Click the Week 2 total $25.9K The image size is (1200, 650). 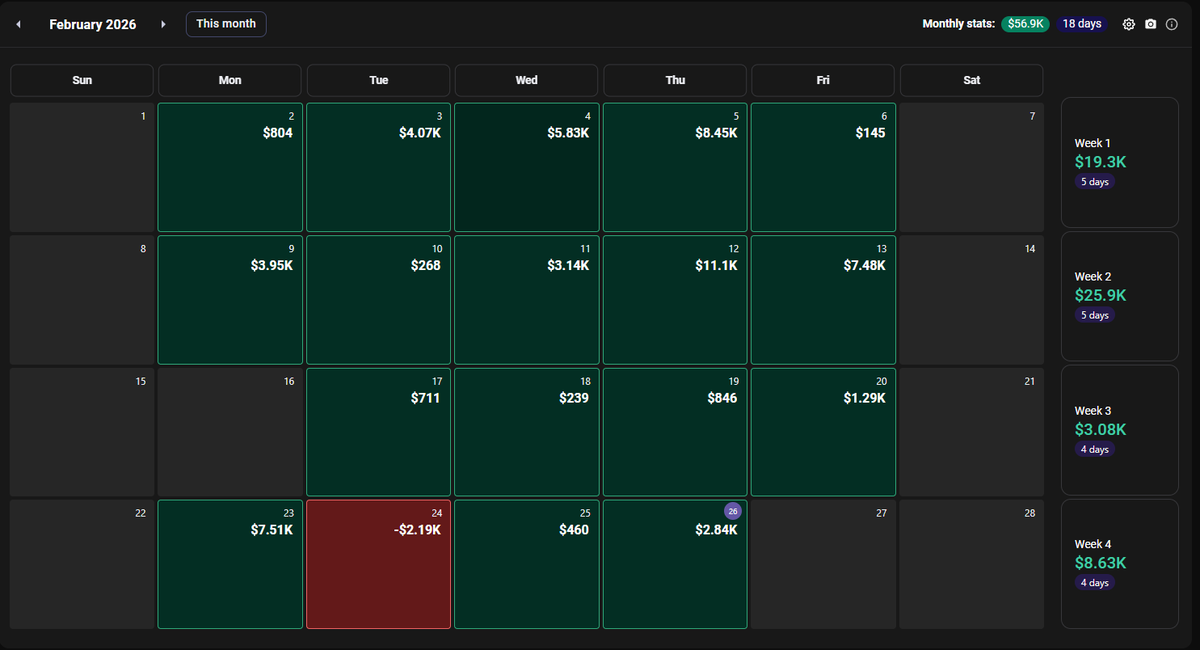[x=1101, y=296]
